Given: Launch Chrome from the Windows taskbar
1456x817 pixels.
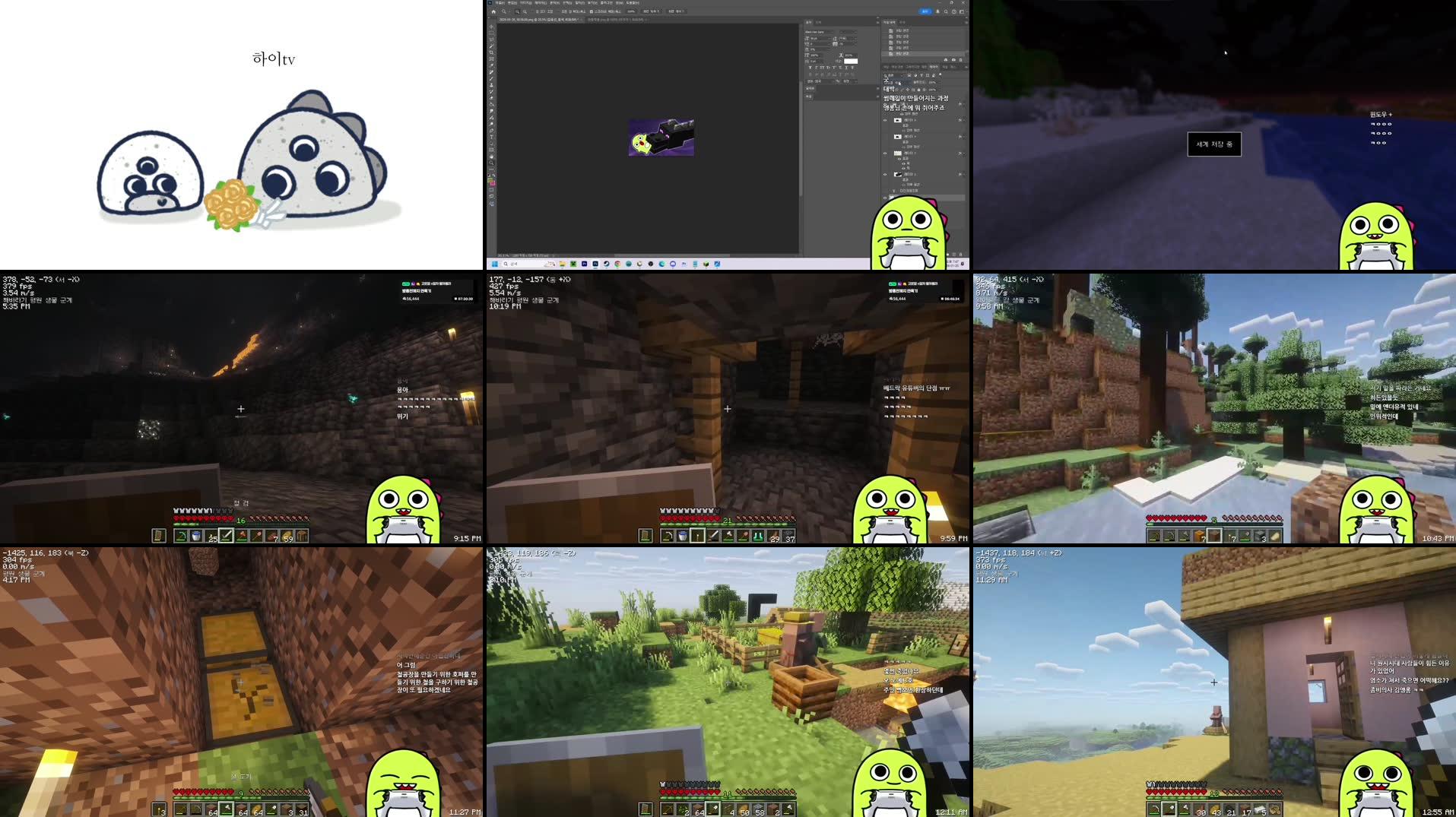Looking at the screenshot, I should click(617, 264).
